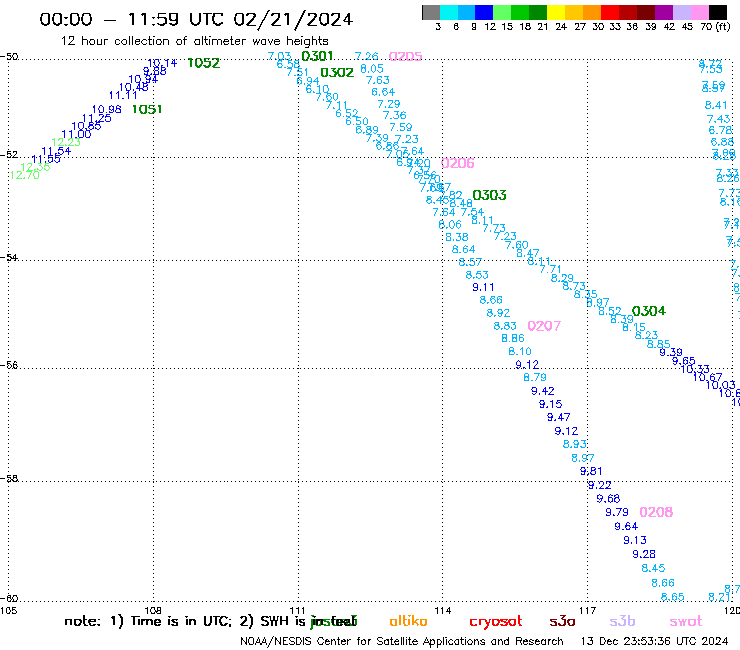Screen dimensions: 740x650
Task: Click the cryosat satellite legend label
Action: tap(496, 622)
